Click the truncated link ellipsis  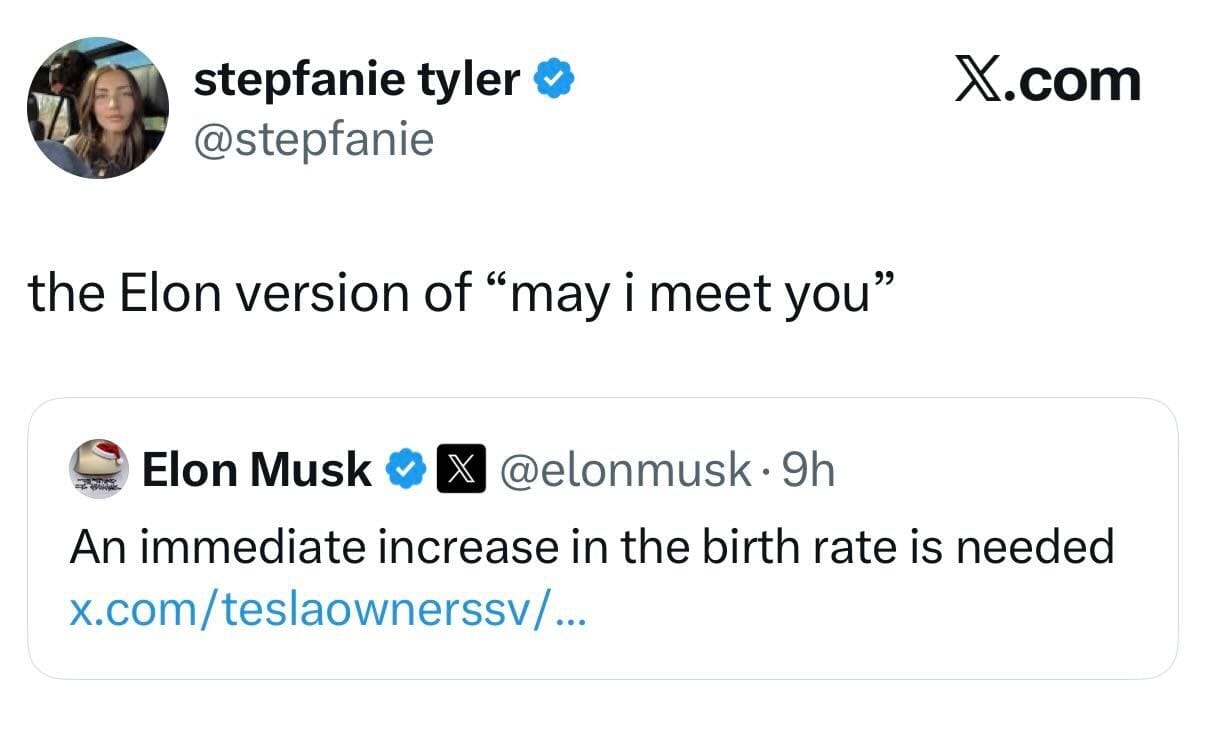[x=572, y=612]
